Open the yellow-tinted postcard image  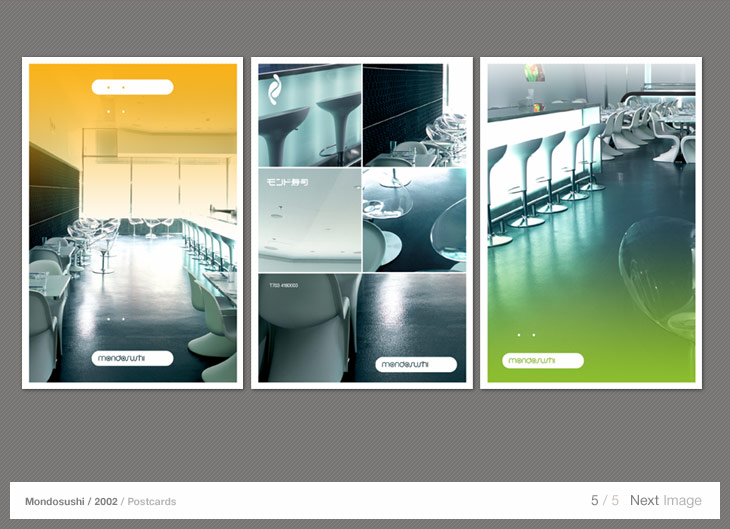coord(133,222)
